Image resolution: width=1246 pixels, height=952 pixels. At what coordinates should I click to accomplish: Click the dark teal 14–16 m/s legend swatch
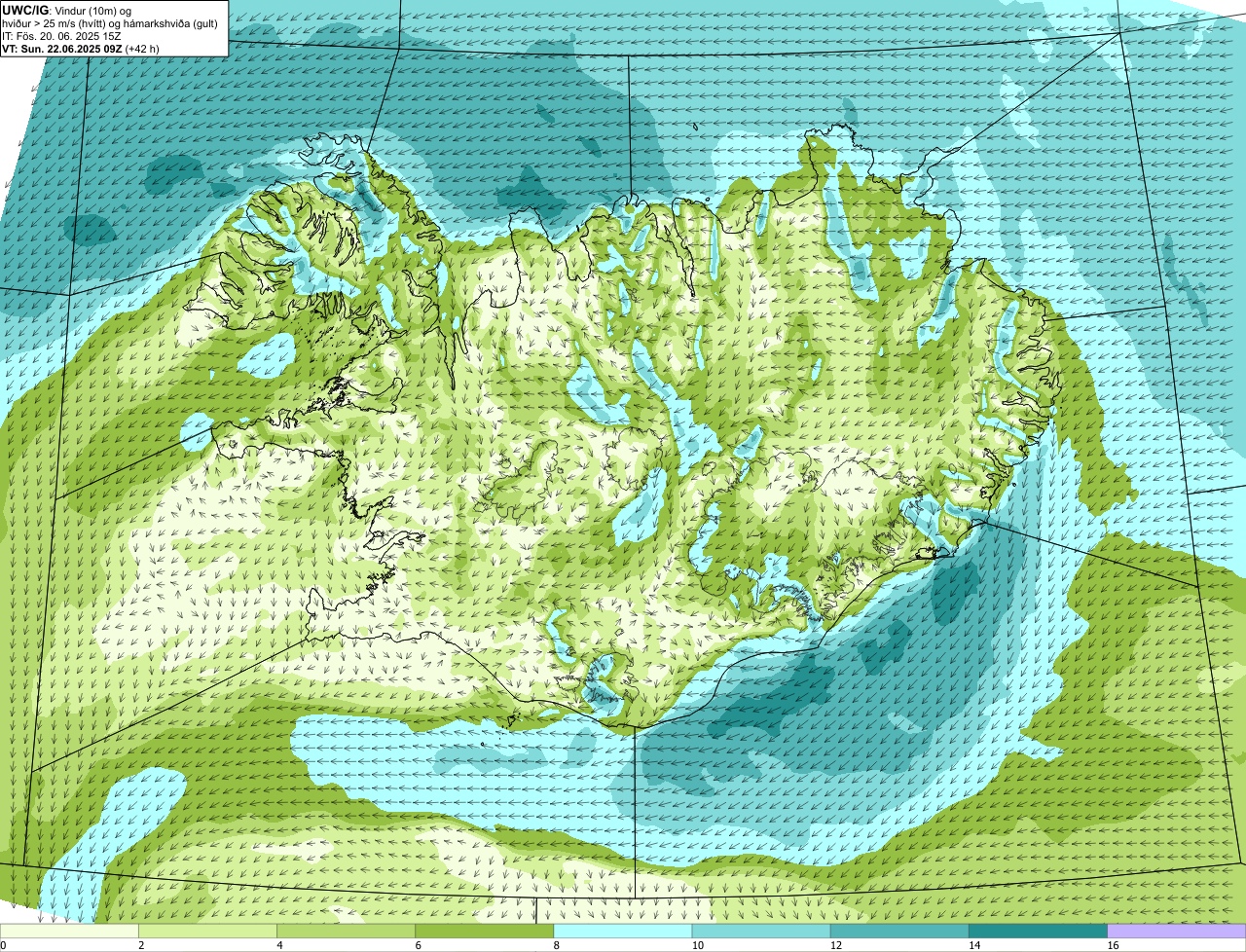coord(1039,931)
